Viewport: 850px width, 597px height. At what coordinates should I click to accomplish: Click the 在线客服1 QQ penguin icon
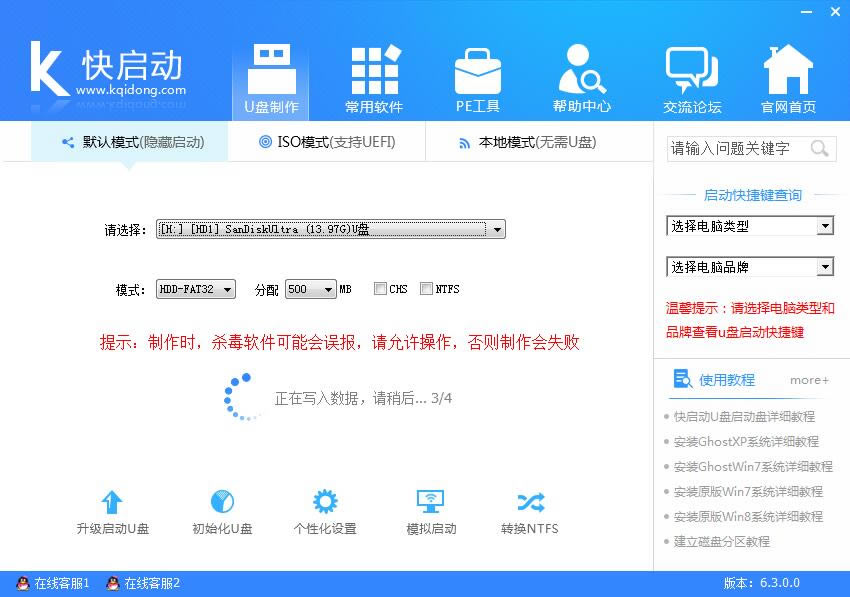[x=23, y=583]
